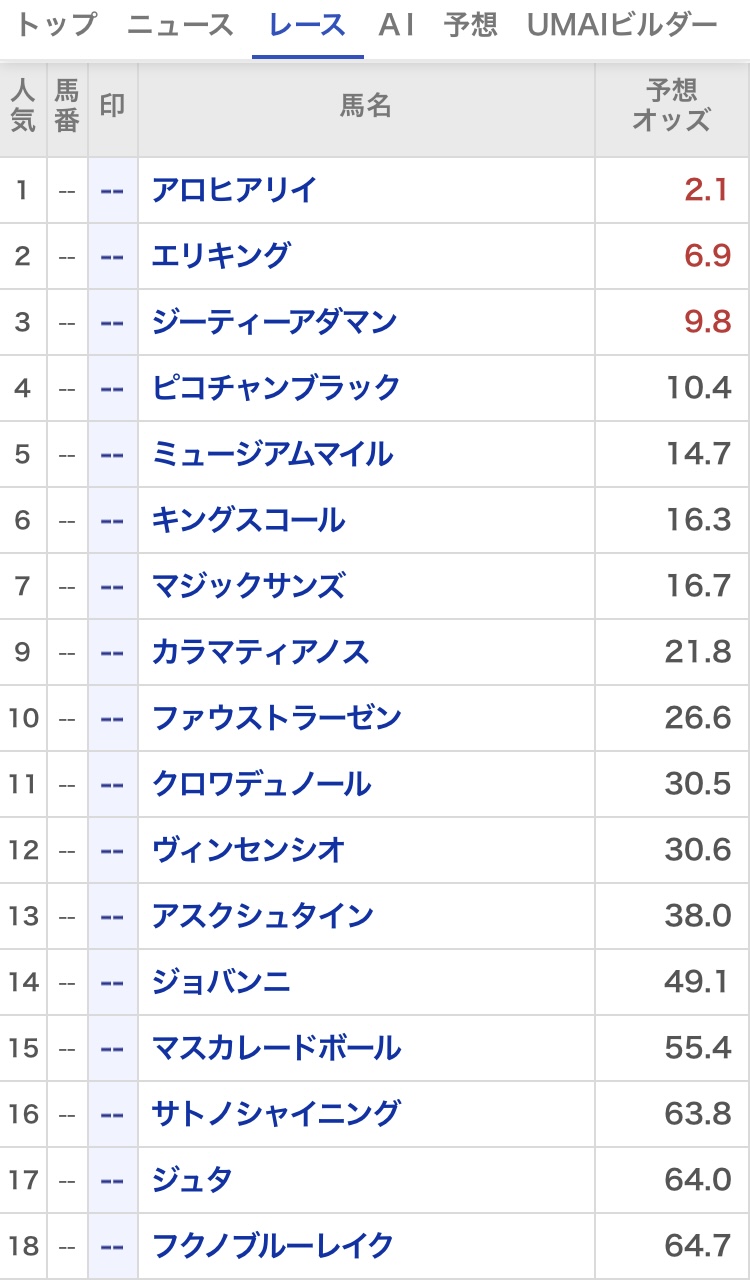Set the mark for アロヒアリイ
Viewport: 750px width, 1283px height.
[x=112, y=189]
